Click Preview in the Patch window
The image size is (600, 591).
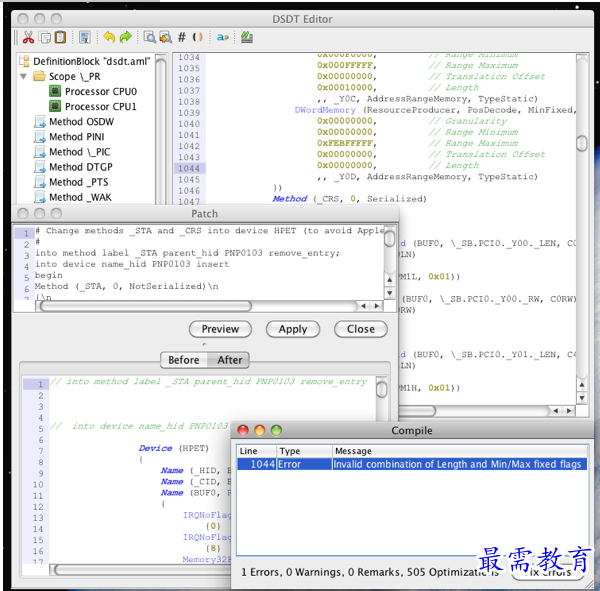220,329
